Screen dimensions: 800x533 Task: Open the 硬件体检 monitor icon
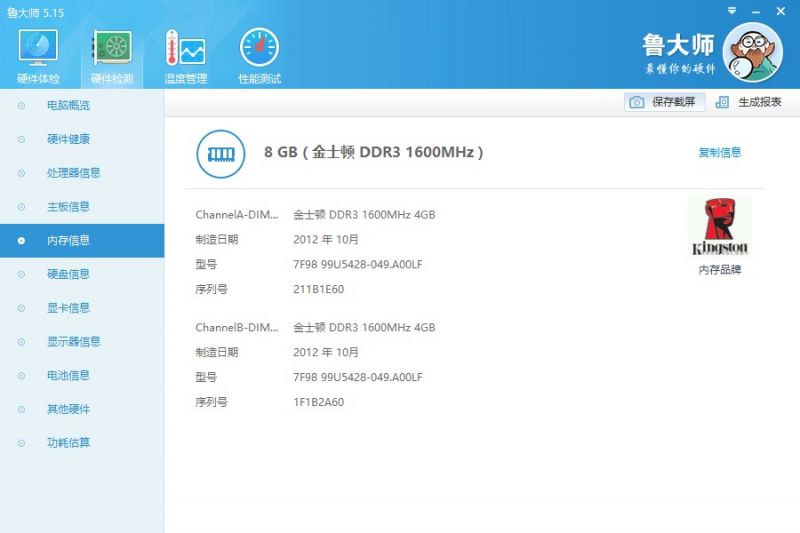point(38,47)
